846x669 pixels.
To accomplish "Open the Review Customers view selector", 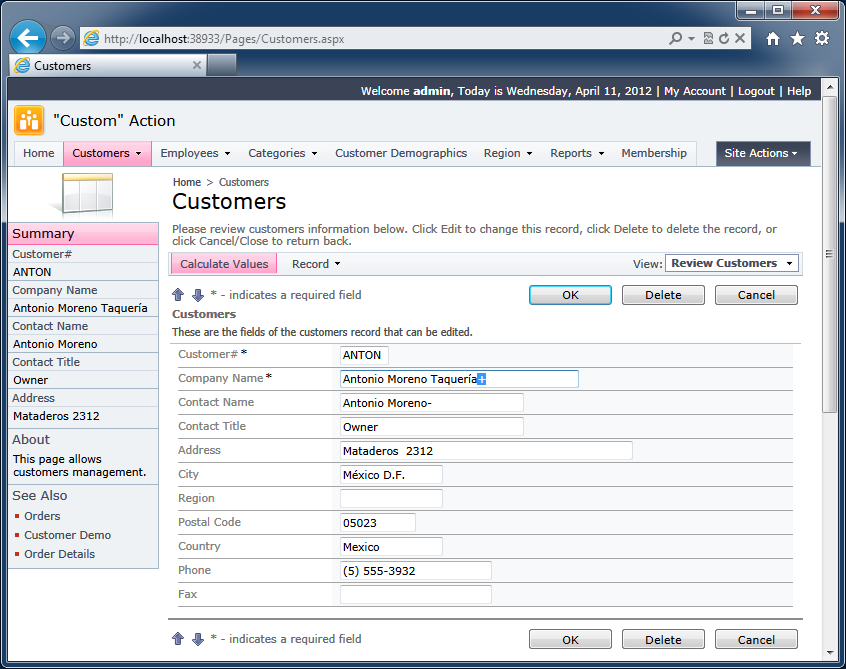I will coord(732,263).
